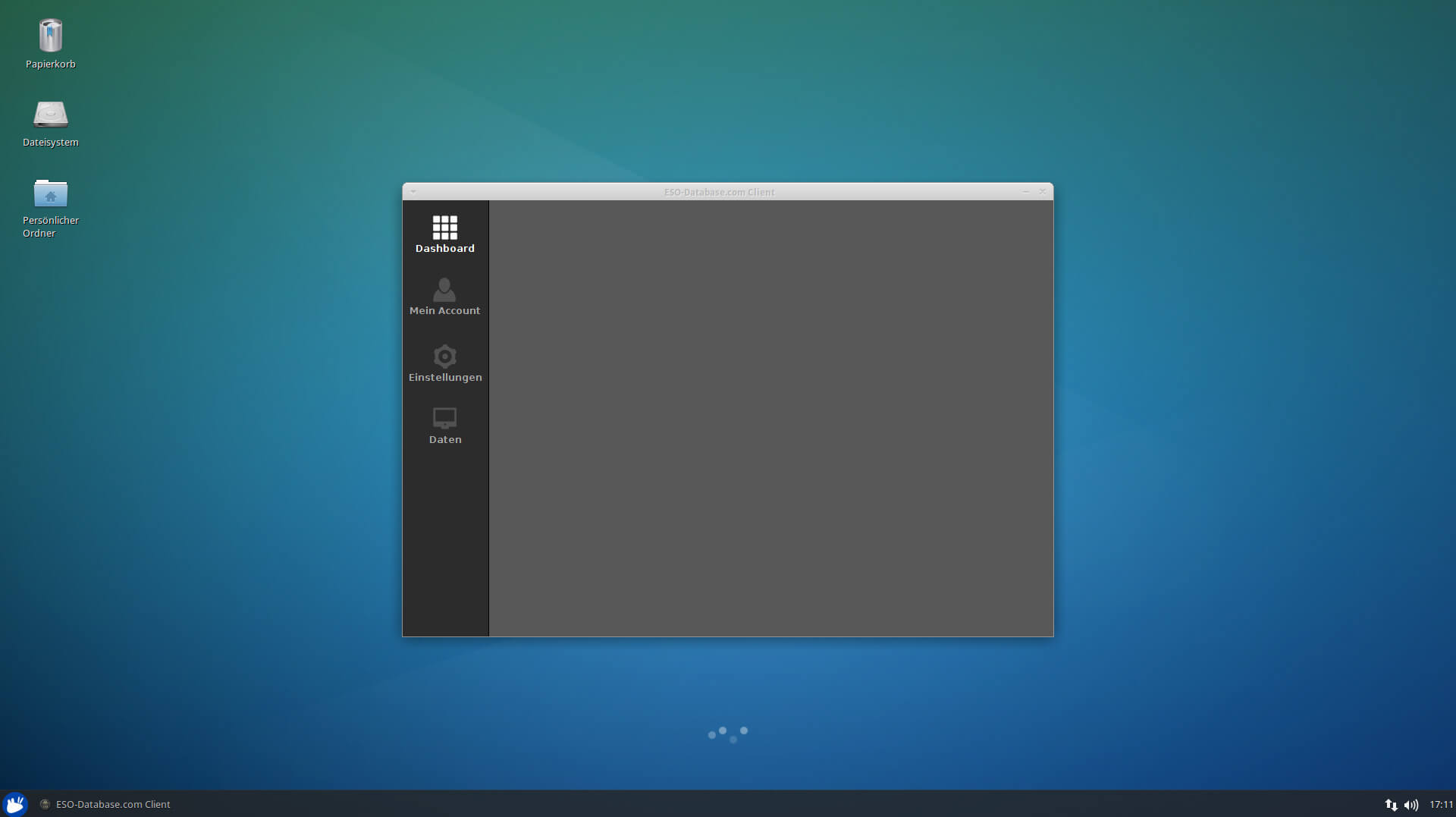1456x817 pixels.
Task: Open the Papierkorb desktop icon
Action: [51, 44]
